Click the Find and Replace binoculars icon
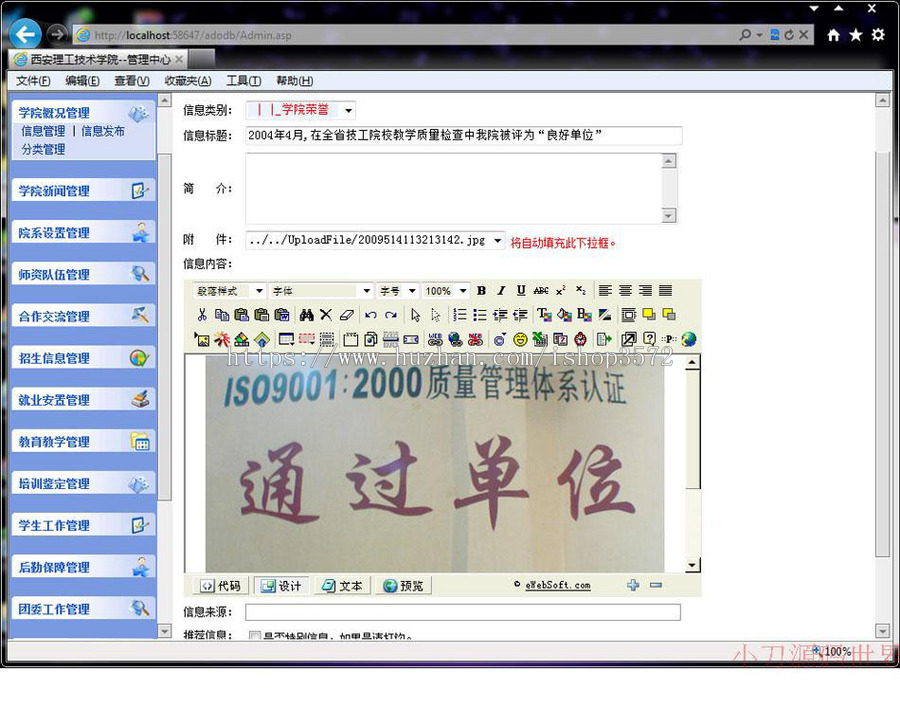Viewport: 900px width, 708px height. point(307,315)
